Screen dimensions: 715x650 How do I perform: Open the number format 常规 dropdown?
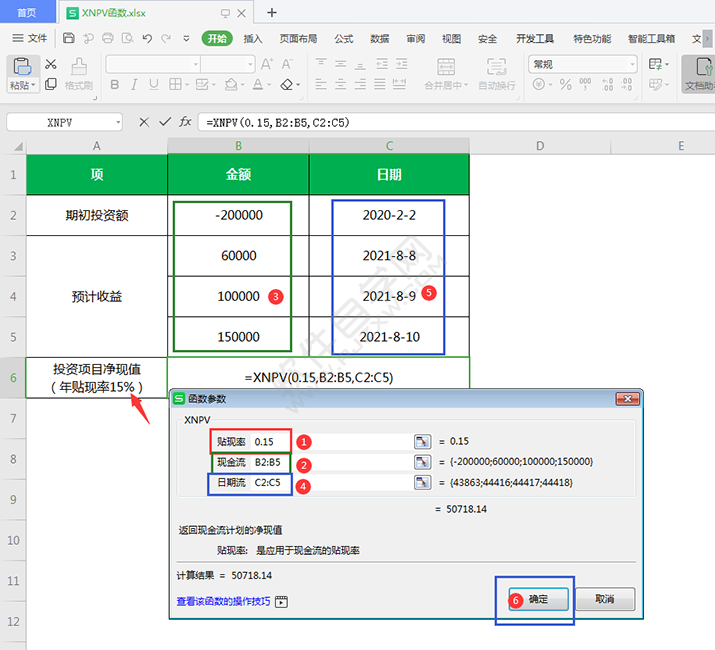632,64
